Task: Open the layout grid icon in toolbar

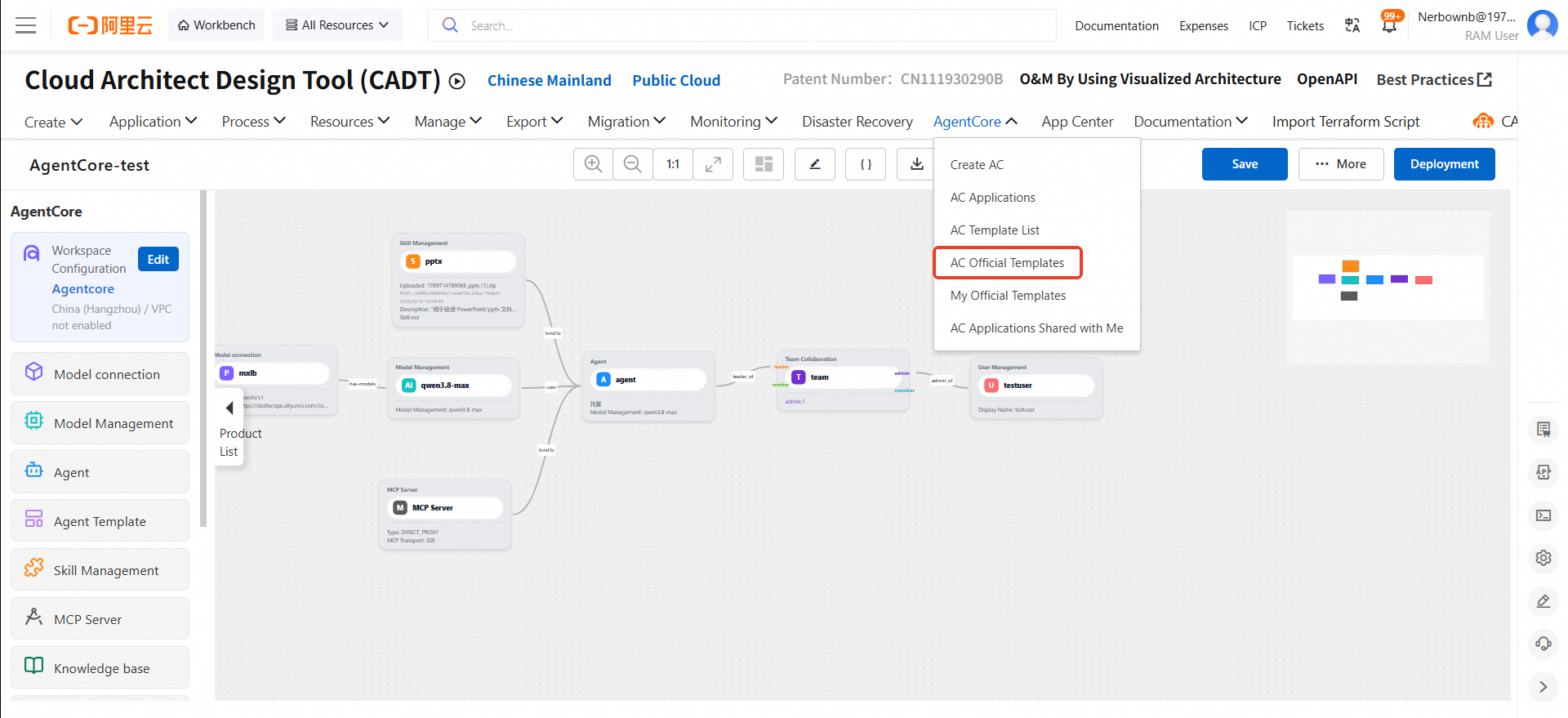Action: (764, 164)
